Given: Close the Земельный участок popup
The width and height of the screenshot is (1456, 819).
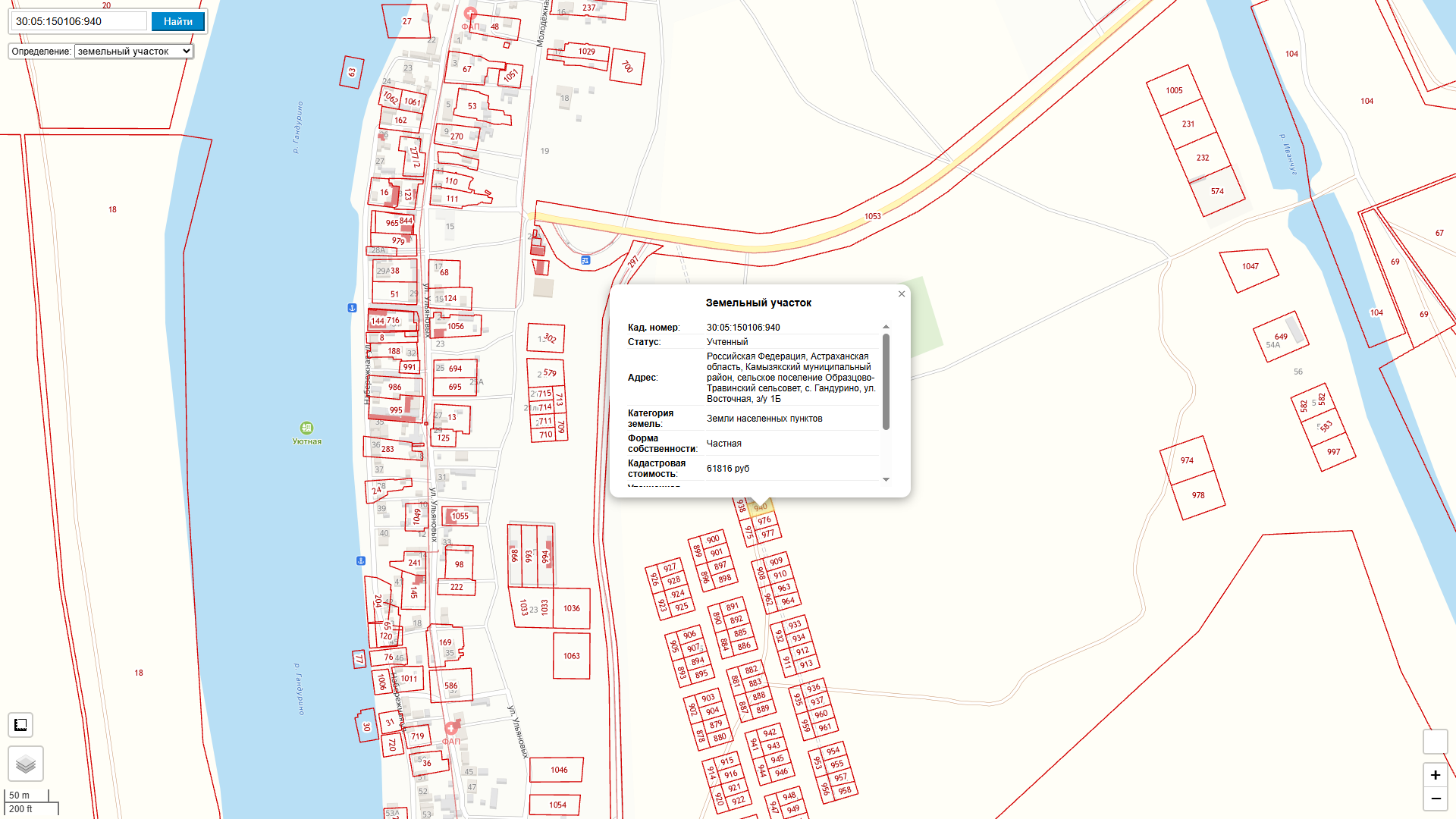Looking at the screenshot, I should pyautogui.click(x=902, y=294).
